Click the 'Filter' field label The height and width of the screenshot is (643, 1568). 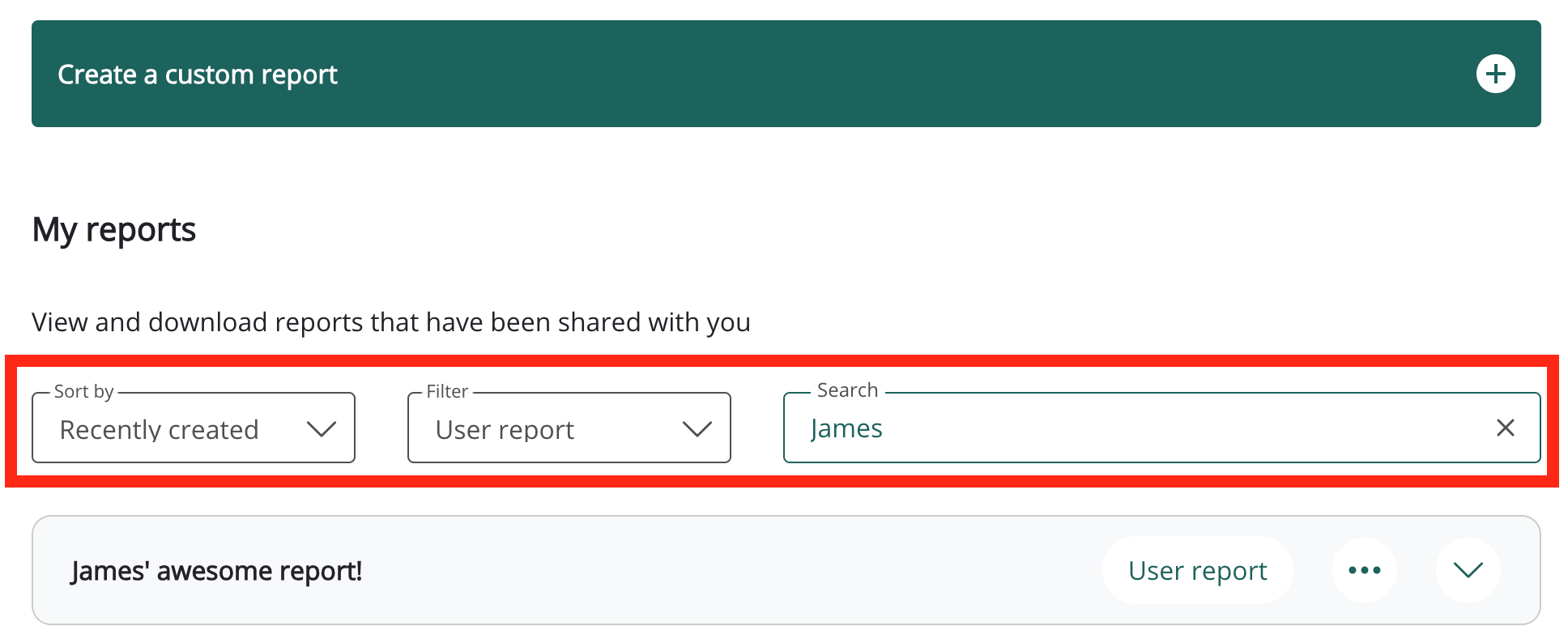click(x=447, y=392)
